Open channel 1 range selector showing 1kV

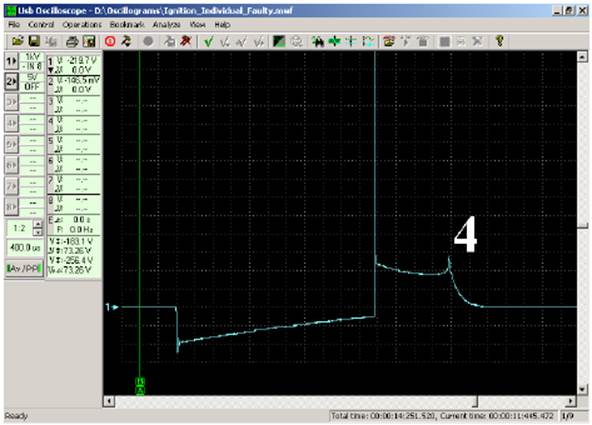pos(32,57)
